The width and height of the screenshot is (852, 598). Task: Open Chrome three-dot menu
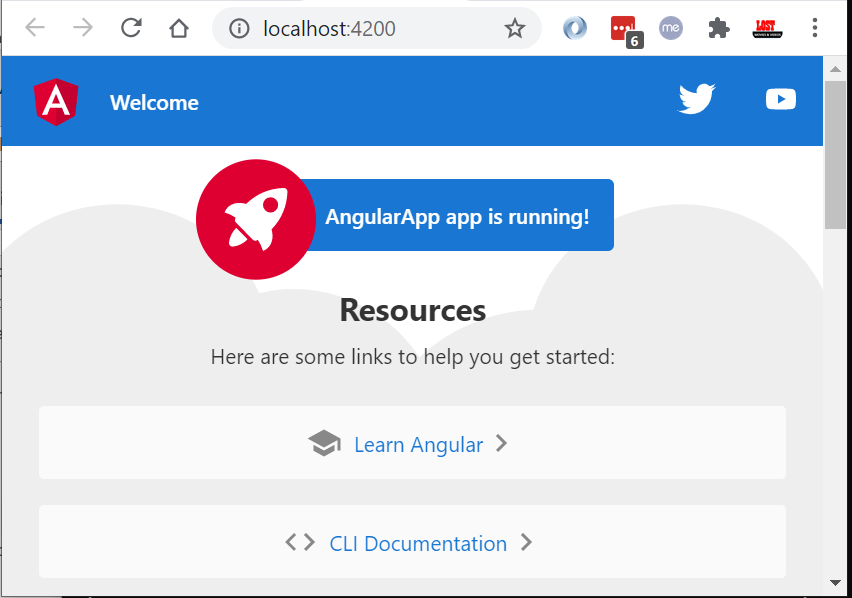(815, 28)
